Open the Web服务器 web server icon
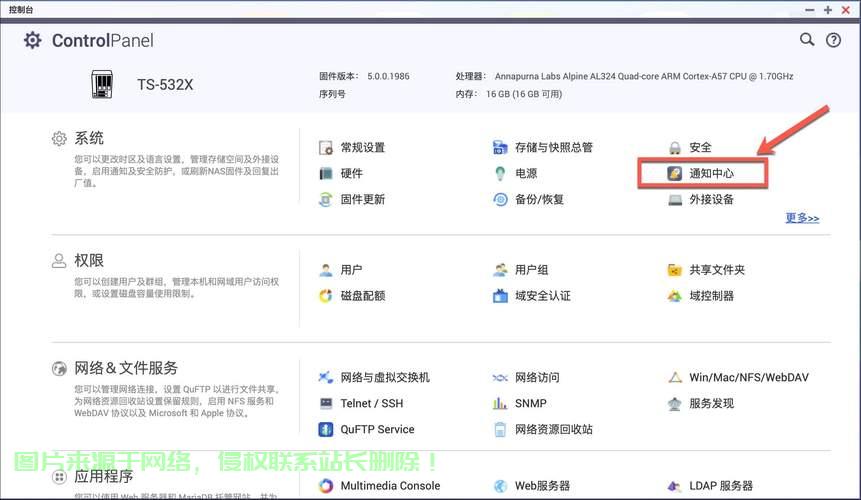 (500, 486)
